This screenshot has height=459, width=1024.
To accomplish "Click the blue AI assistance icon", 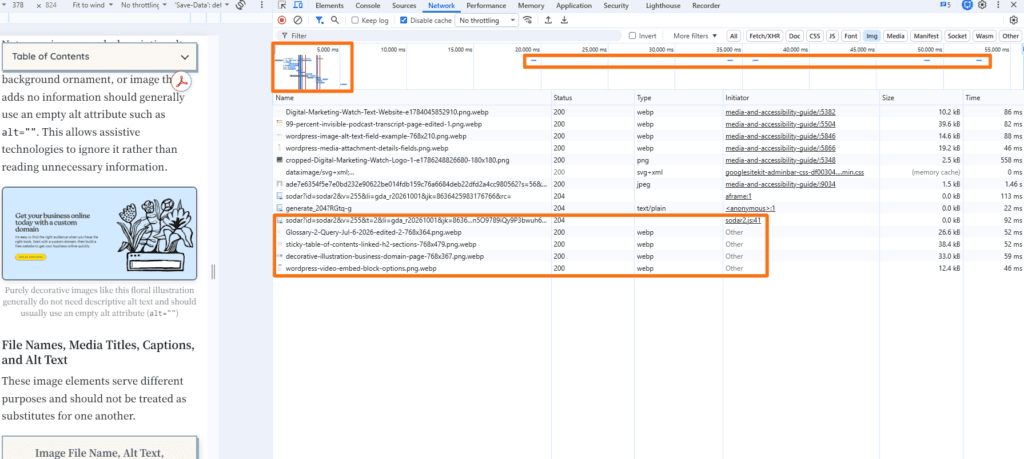I will click(x=967, y=5).
